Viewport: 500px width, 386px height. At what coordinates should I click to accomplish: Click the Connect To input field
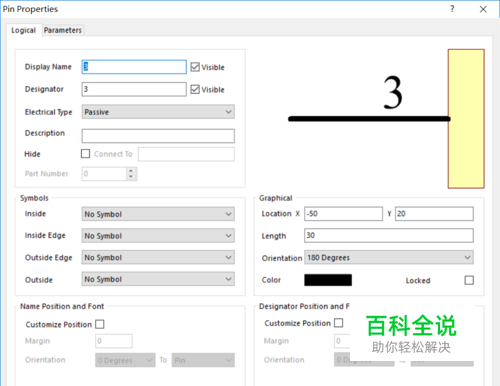pos(186,154)
